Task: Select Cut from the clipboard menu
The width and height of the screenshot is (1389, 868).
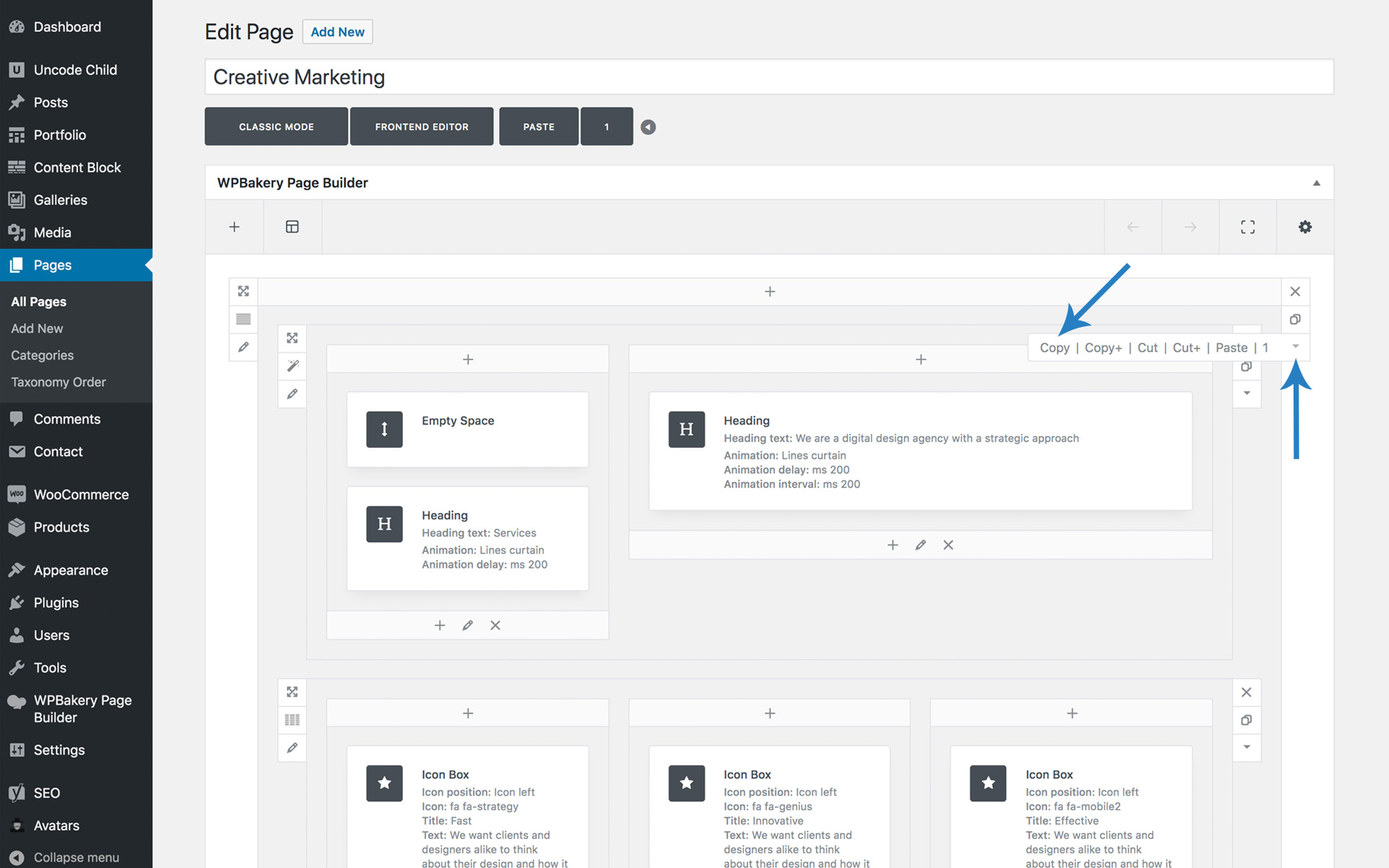Action: 1147,348
